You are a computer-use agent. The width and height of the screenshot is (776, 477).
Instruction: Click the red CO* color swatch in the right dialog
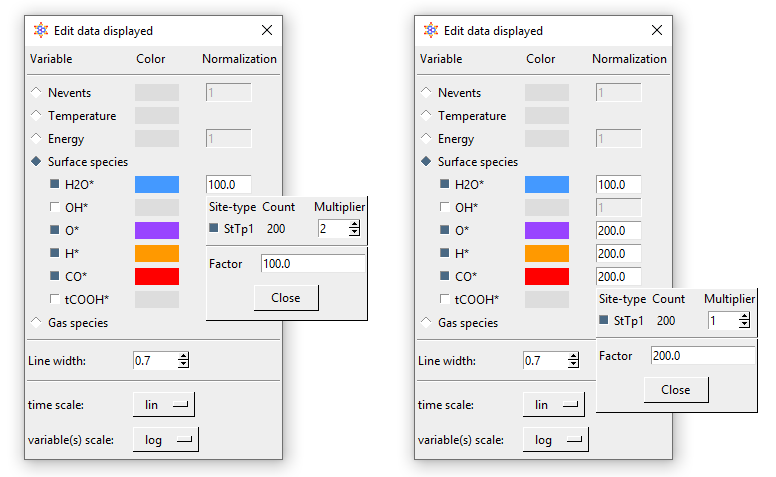point(546,276)
